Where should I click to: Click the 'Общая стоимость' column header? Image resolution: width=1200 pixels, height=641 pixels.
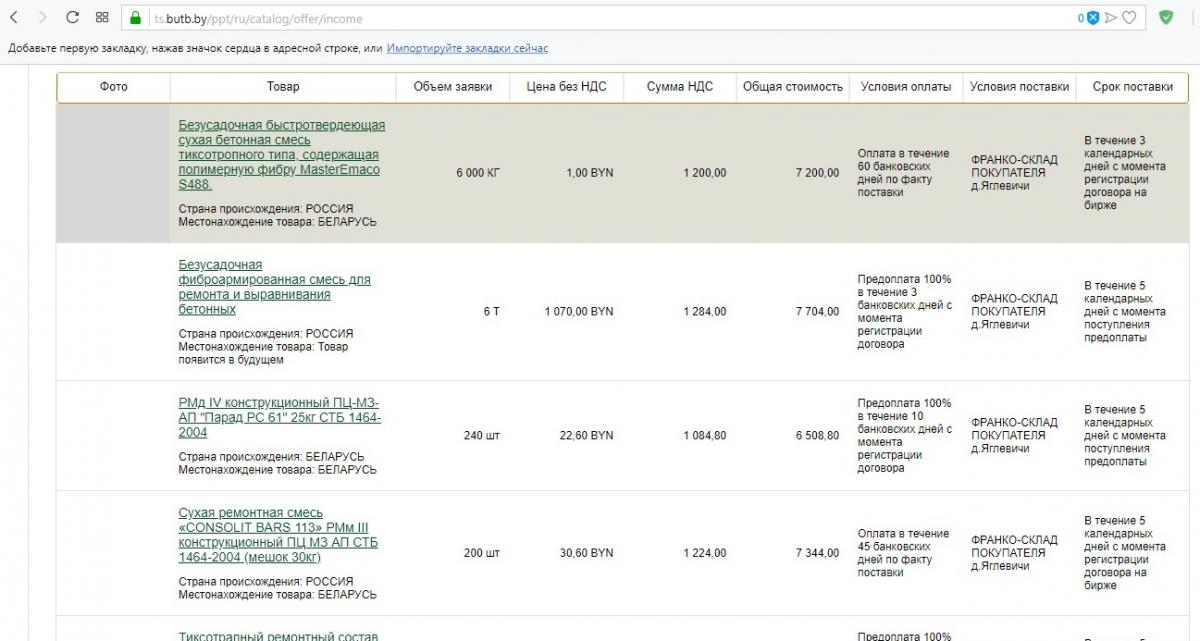coord(793,87)
